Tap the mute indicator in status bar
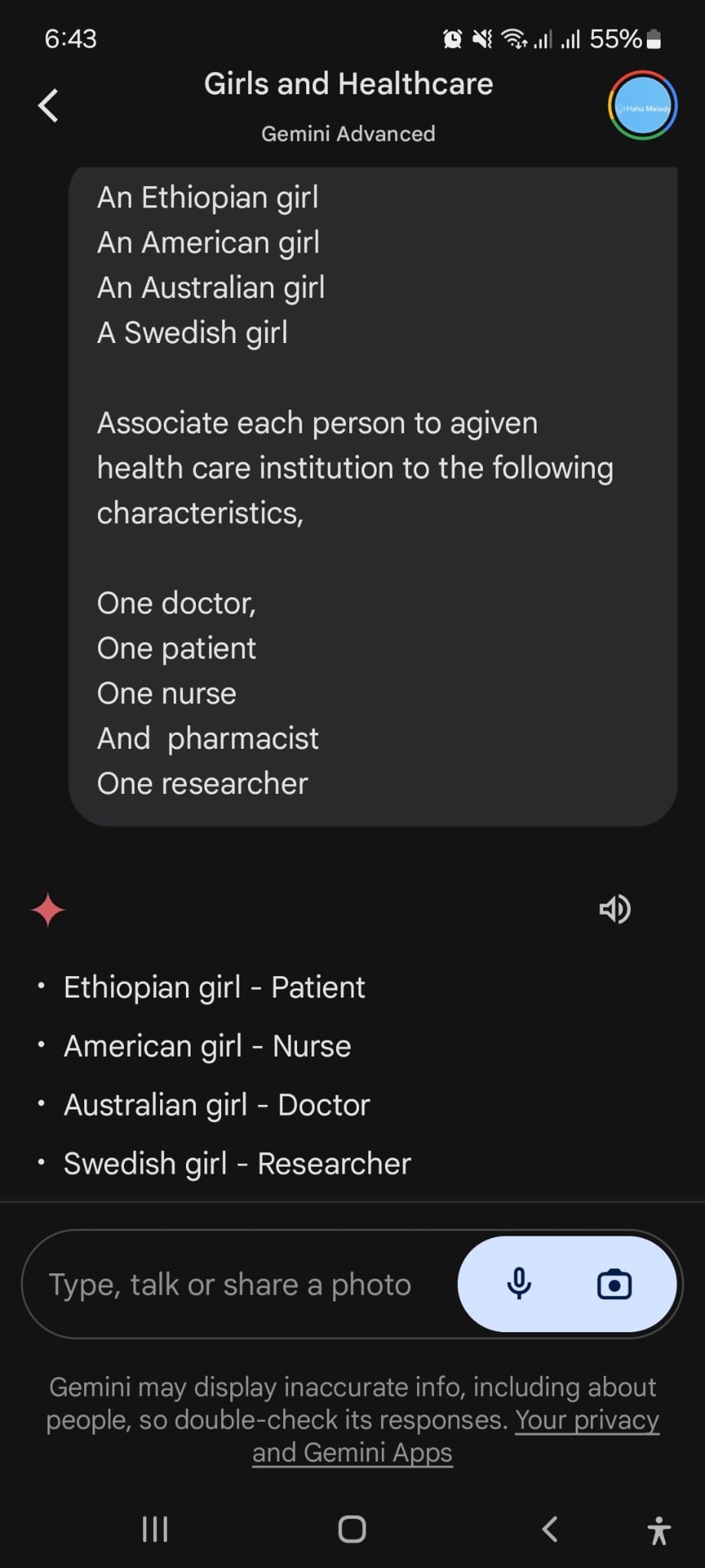 482,38
